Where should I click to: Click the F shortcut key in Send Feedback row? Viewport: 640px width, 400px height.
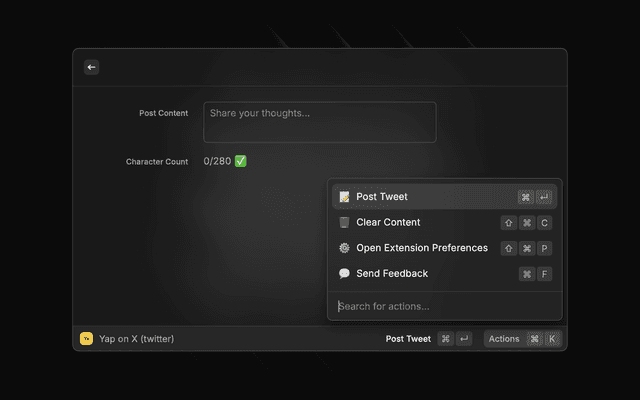coord(544,274)
